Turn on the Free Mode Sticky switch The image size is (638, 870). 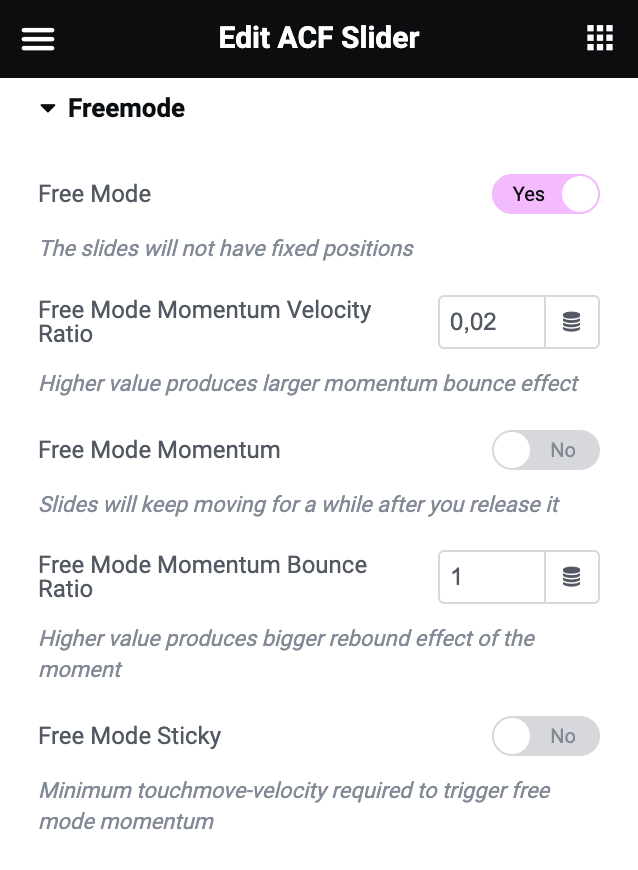pos(546,736)
